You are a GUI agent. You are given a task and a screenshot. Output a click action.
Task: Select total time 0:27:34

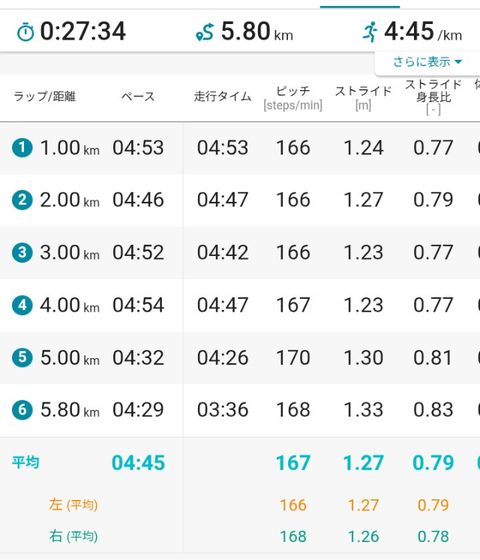pyautogui.click(x=83, y=31)
